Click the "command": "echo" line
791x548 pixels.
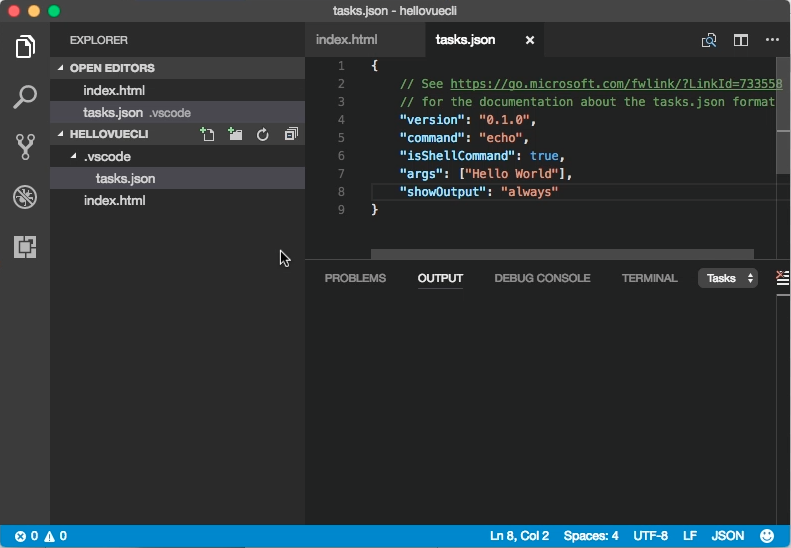464,138
